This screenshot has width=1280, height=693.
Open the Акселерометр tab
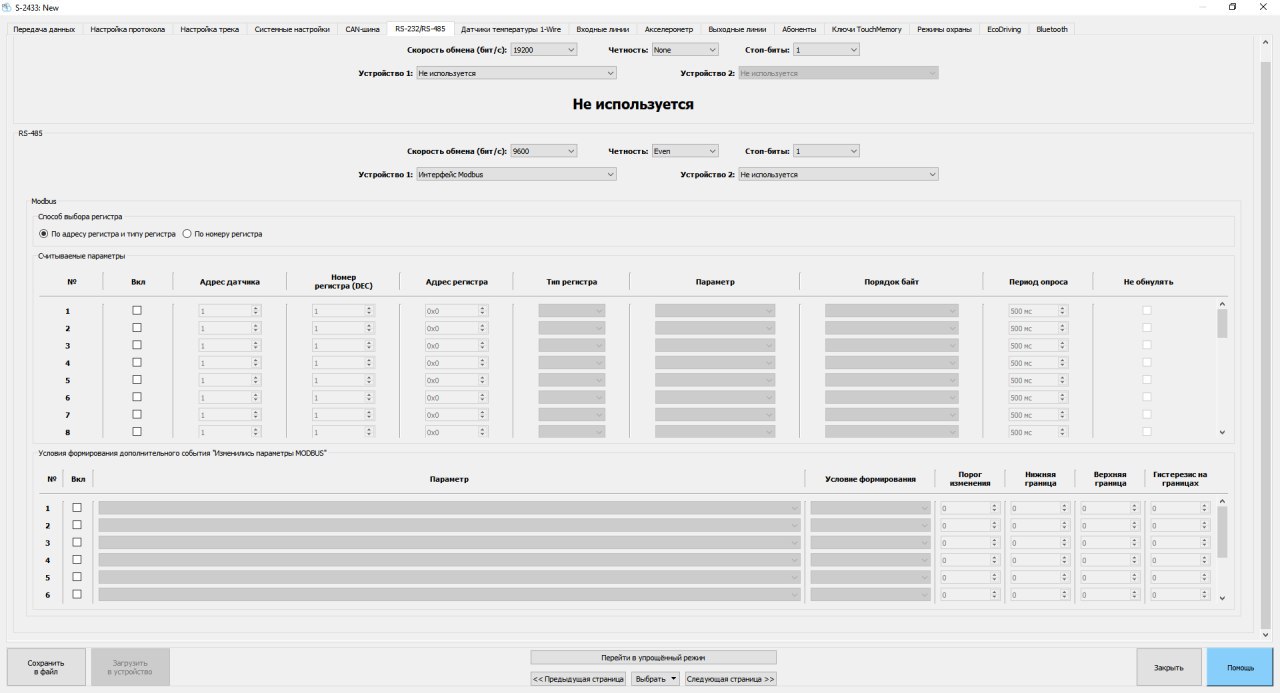(669, 29)
